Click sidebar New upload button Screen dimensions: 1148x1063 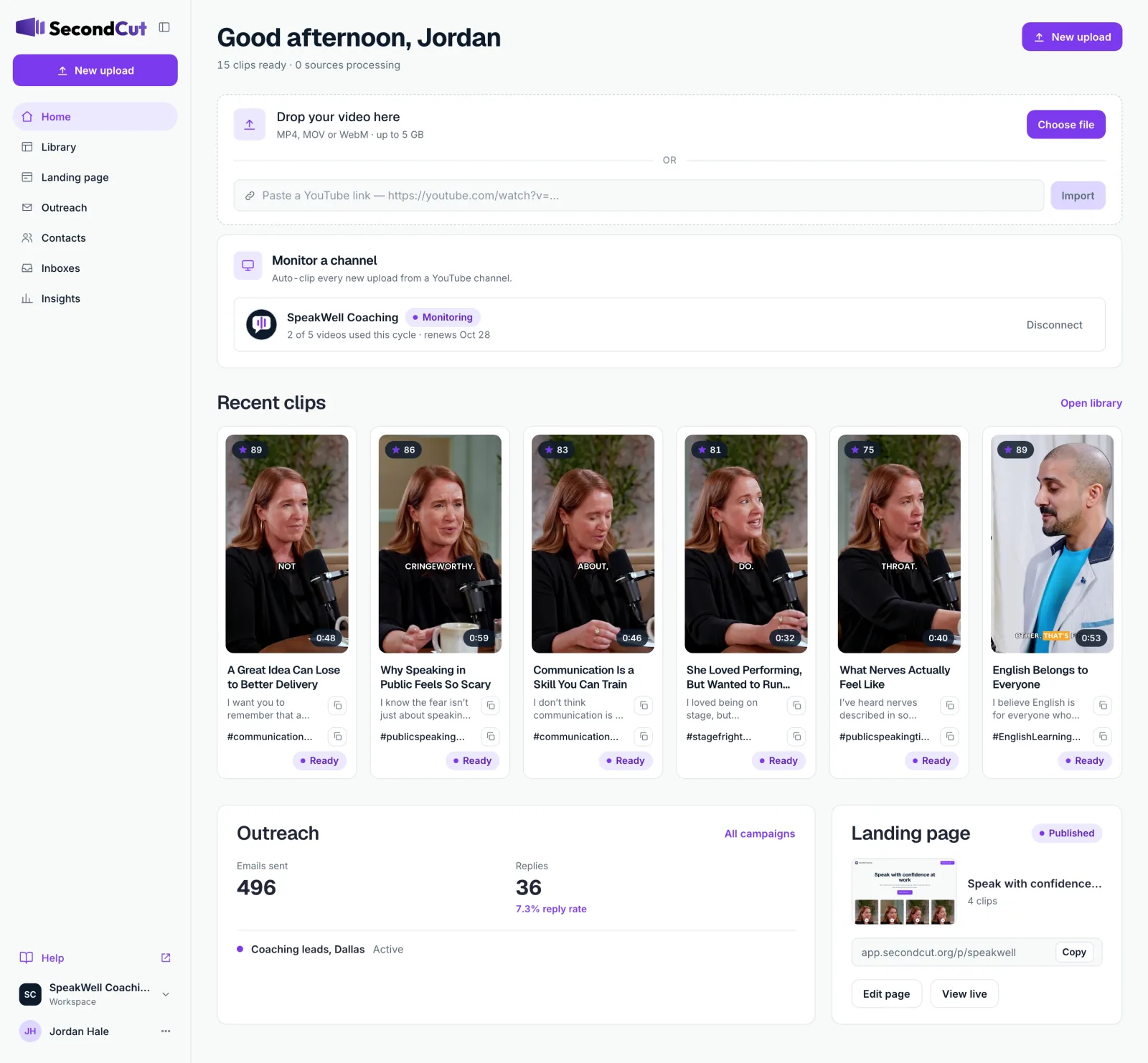(95, 70)
